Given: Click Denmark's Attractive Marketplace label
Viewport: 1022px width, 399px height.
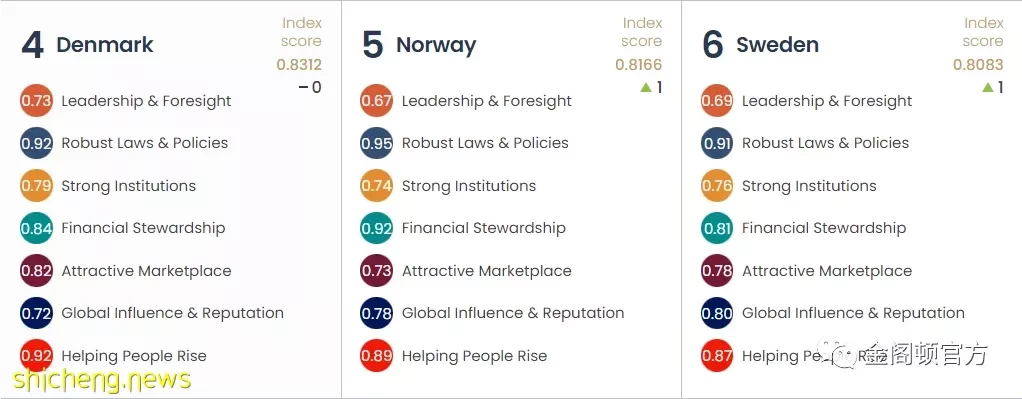Looking at the screenshot, I should [x=146, y=271].
